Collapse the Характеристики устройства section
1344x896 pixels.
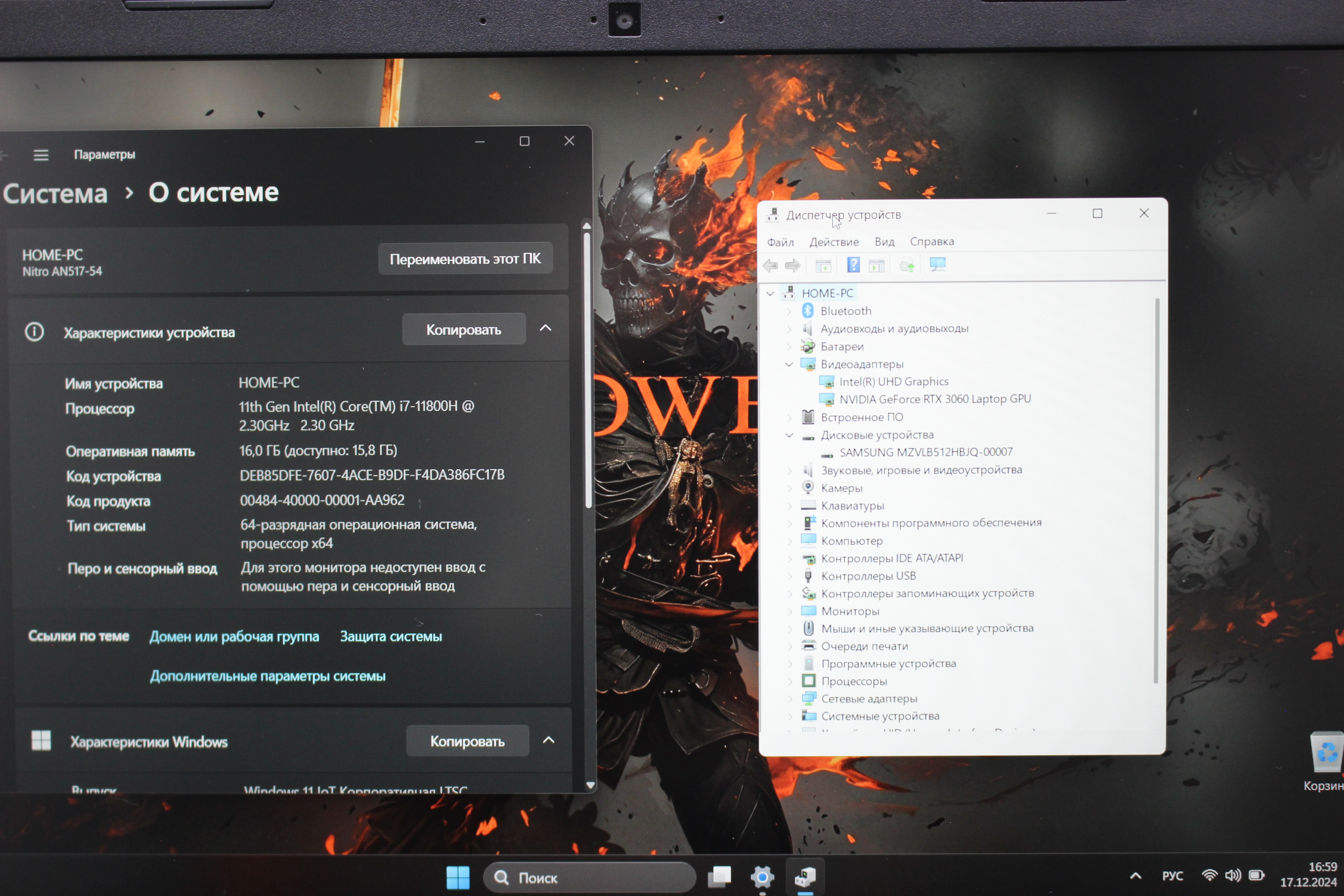[546, 328]
